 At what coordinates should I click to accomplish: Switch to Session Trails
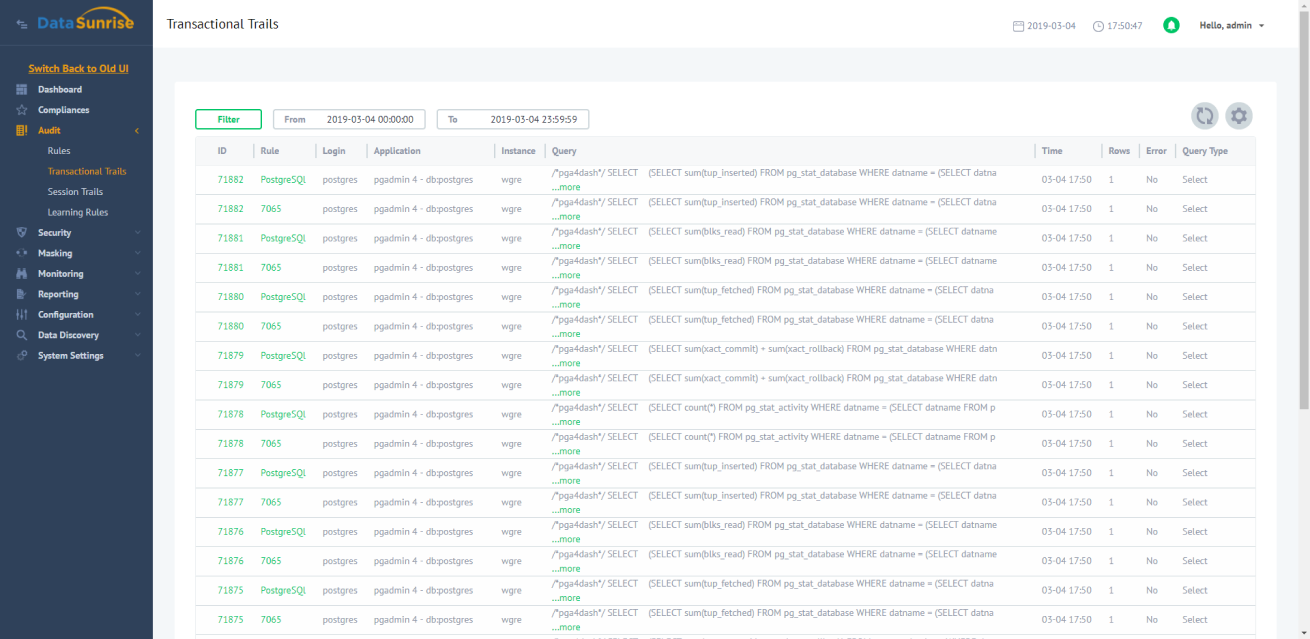click(73, 191)
